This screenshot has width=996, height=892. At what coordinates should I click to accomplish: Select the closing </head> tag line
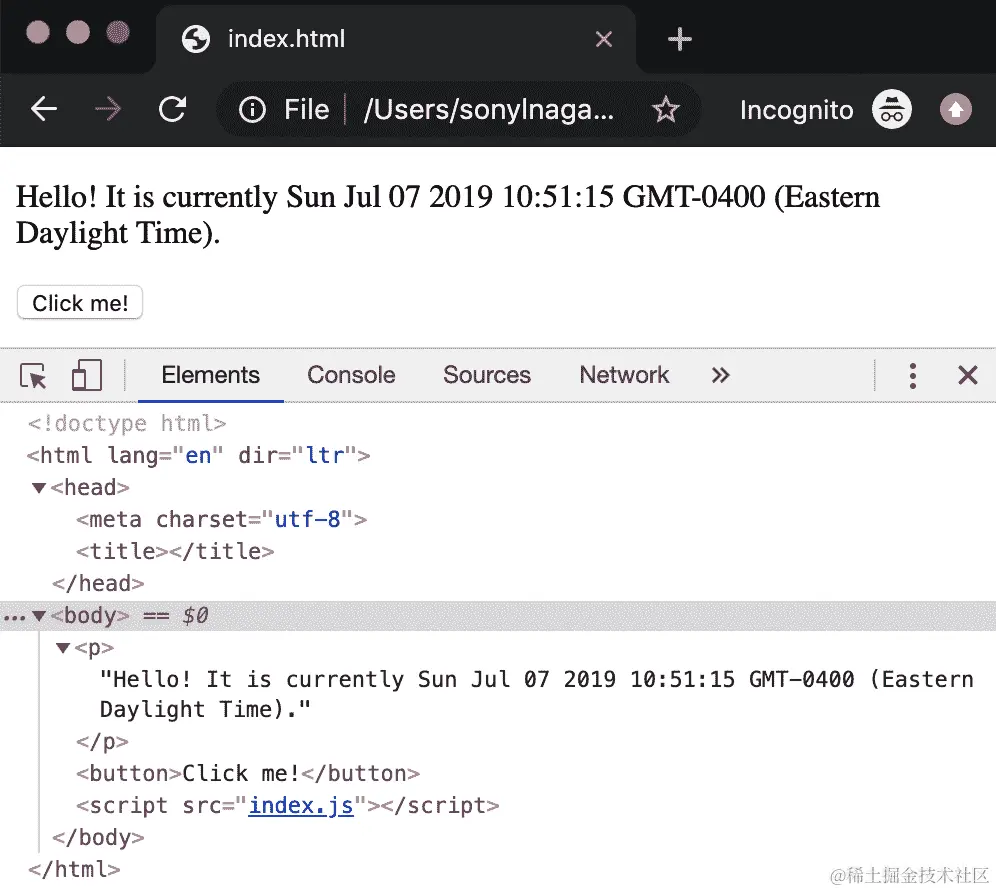(x=98, y=583)
